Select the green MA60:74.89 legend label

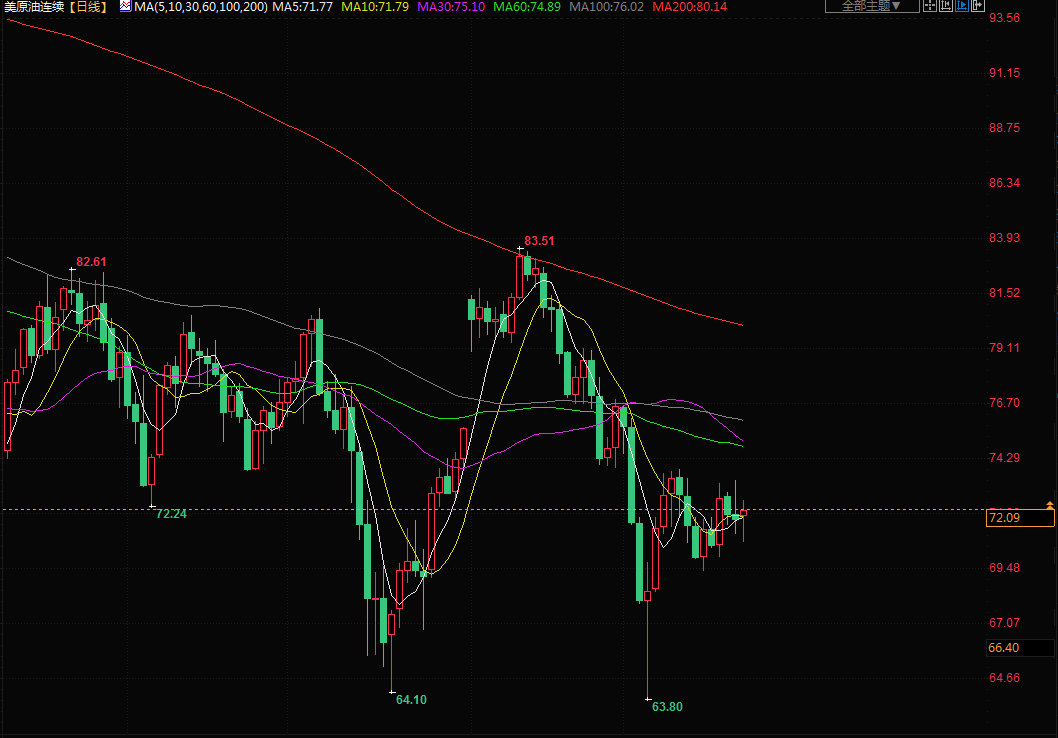coord(527,7)
